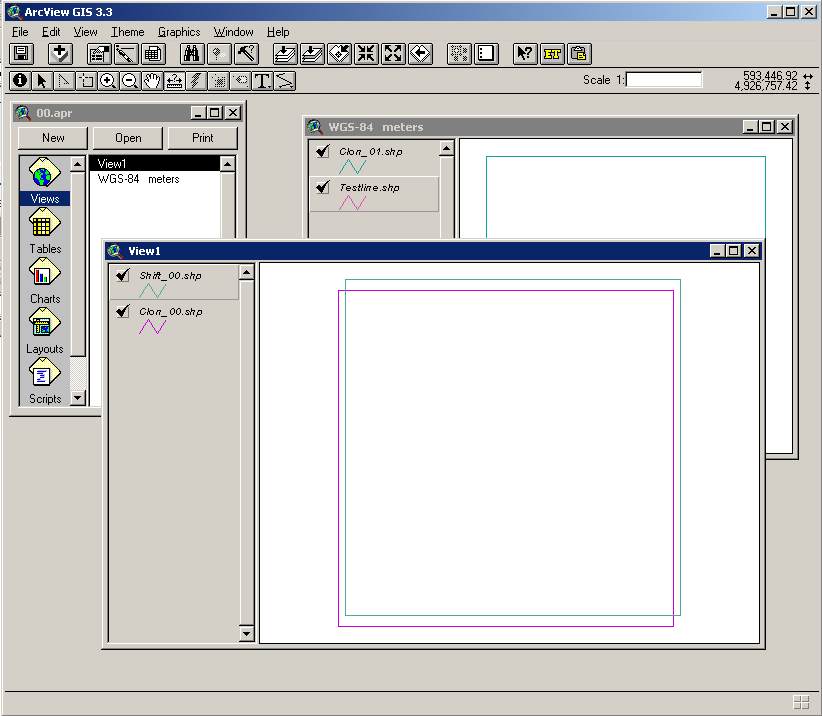The width and height of the screenshot is (822, 716).
Task: Select the Pointer arrow tool
Action: (42, 81)
